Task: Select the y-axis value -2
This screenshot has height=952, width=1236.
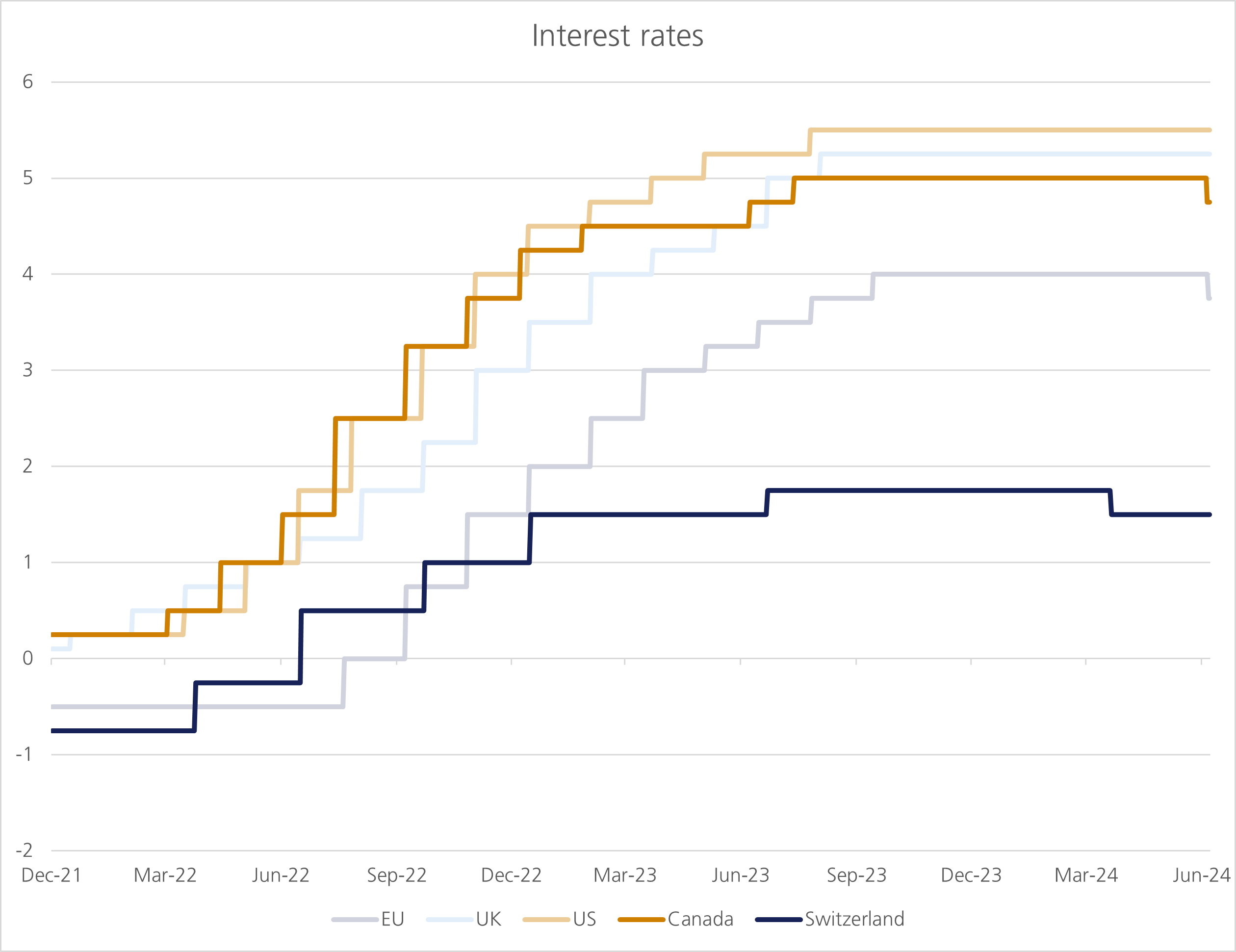Action: tap(25, 850)
